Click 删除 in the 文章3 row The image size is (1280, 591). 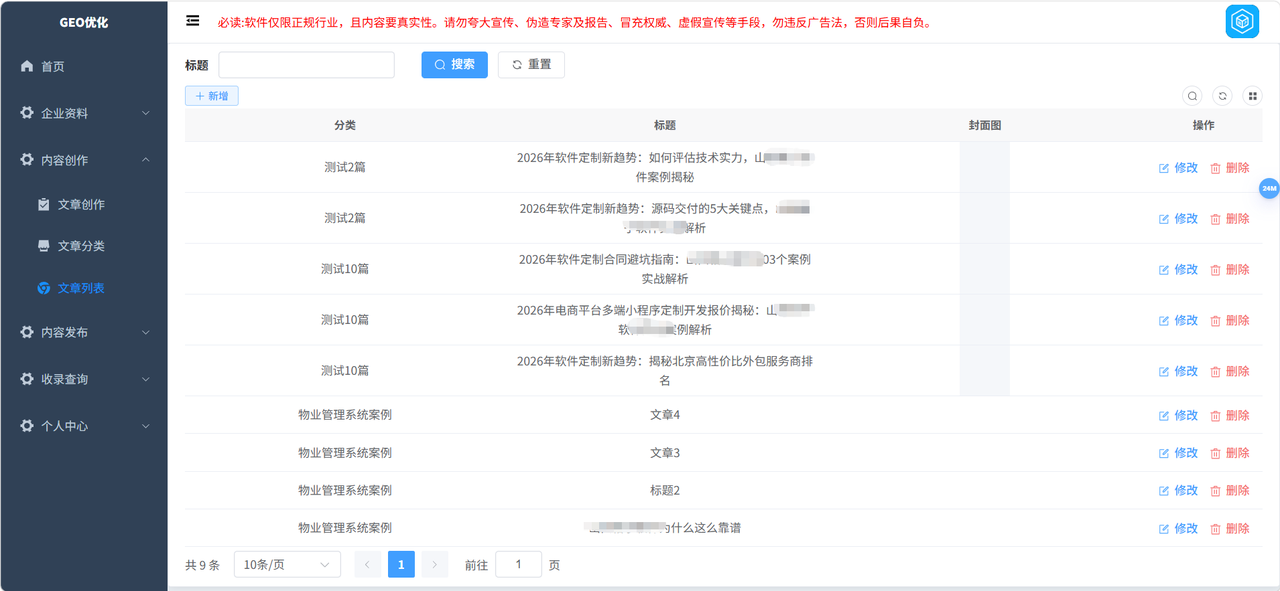click(1230, 453)
